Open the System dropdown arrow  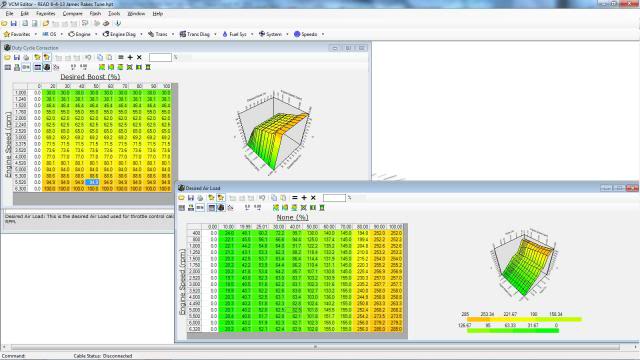point(287,34)
